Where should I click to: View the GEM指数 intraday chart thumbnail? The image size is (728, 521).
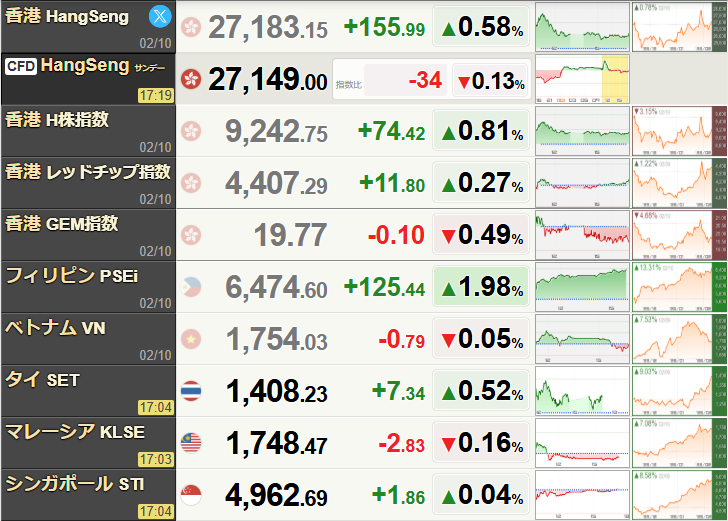pyautogui.click(x=582, y=235)
